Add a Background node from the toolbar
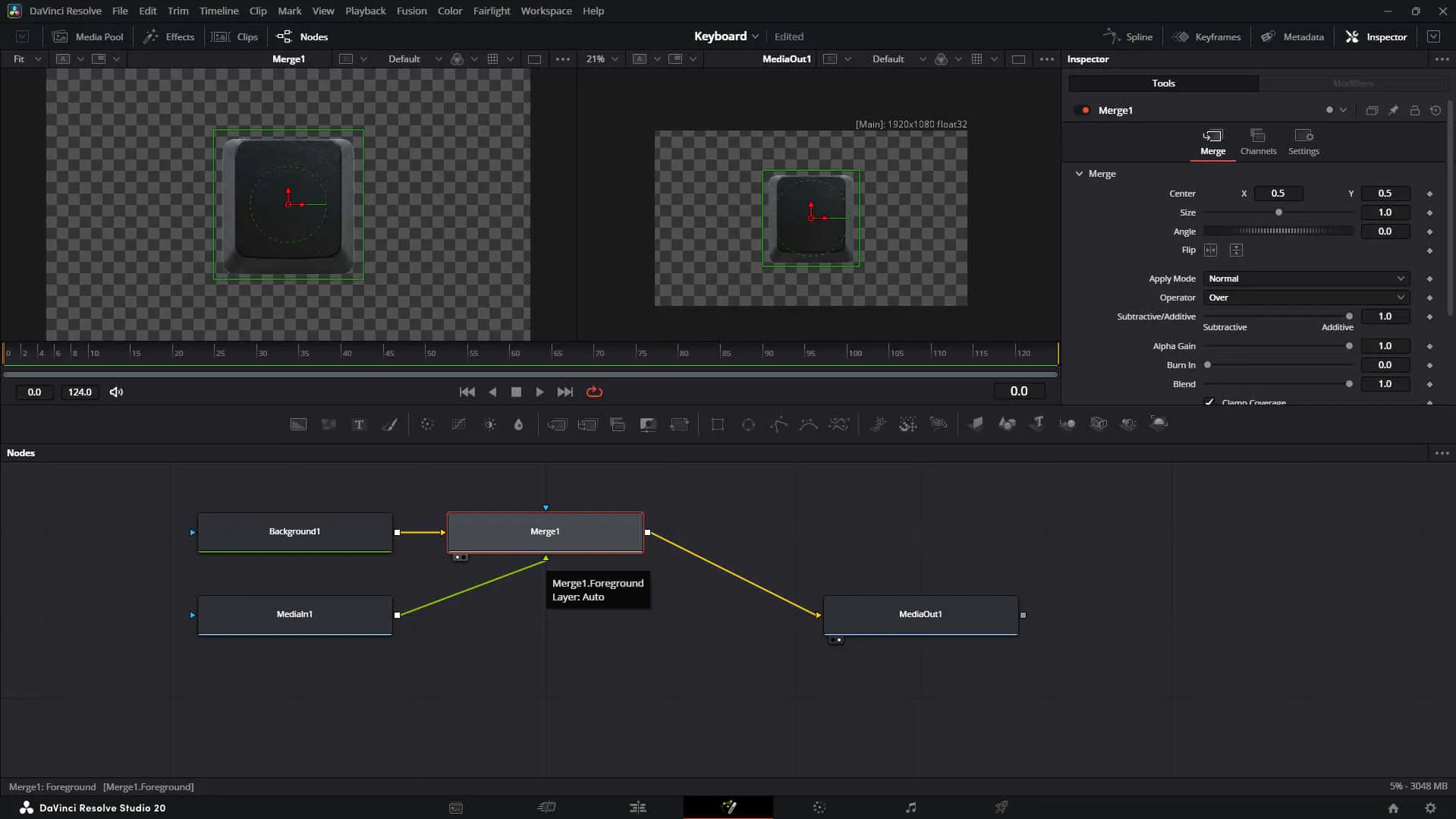Screen dimensions: 1456x819 click(x=298, y=424)
